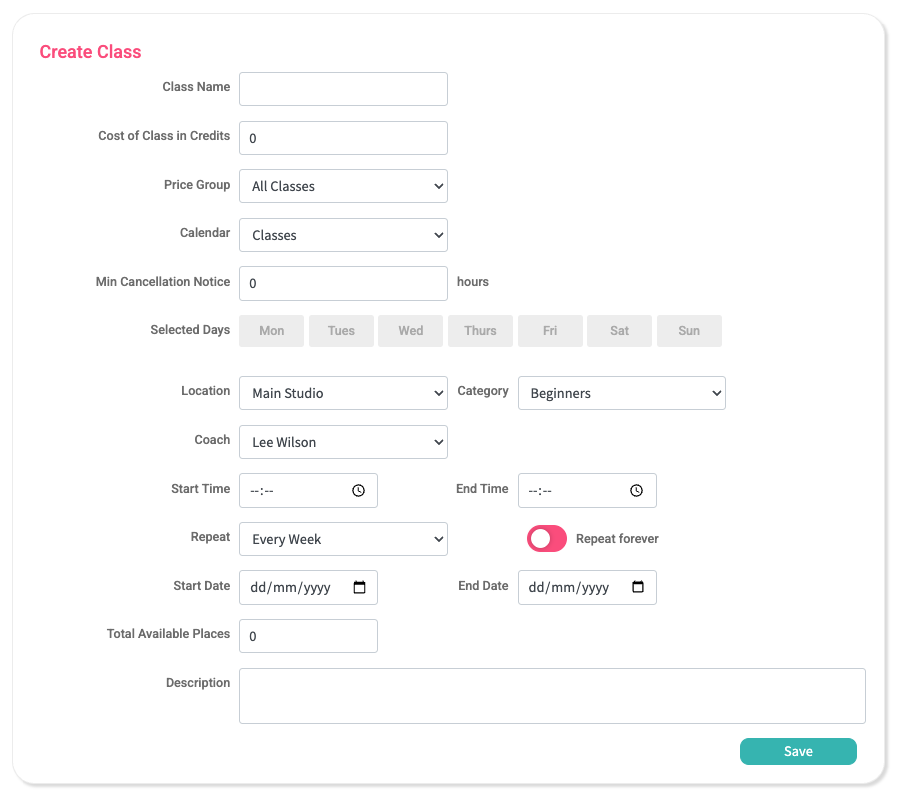
Task: Open the Category dropdown showing Beginners
Action: tap(621, 393)
